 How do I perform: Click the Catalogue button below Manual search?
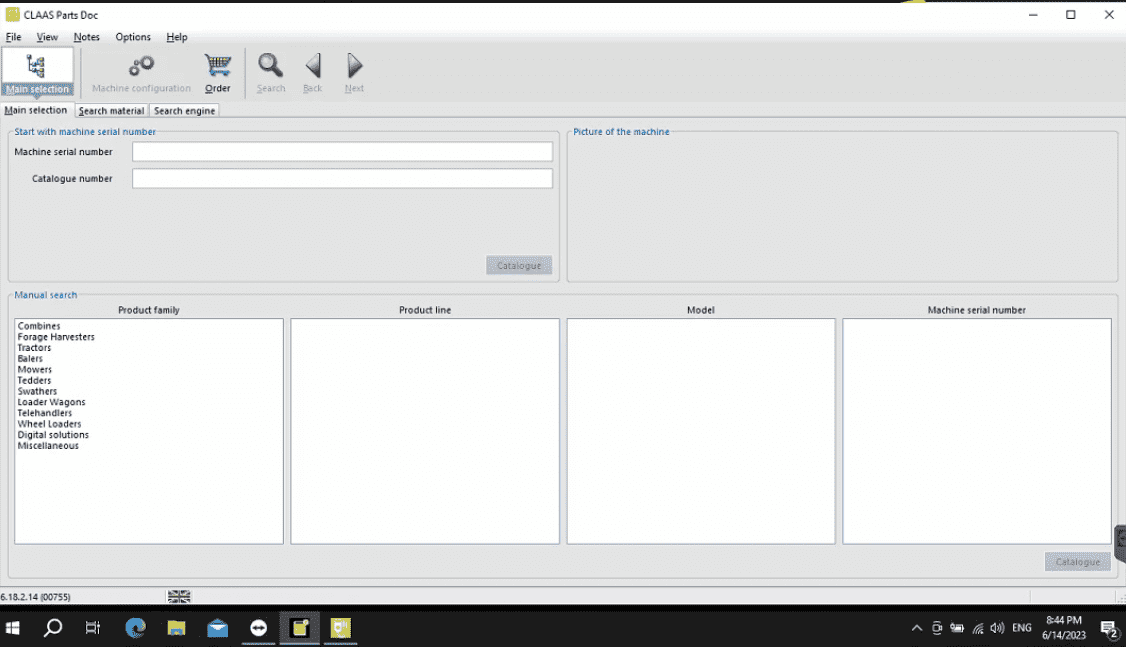point(1077,562)
